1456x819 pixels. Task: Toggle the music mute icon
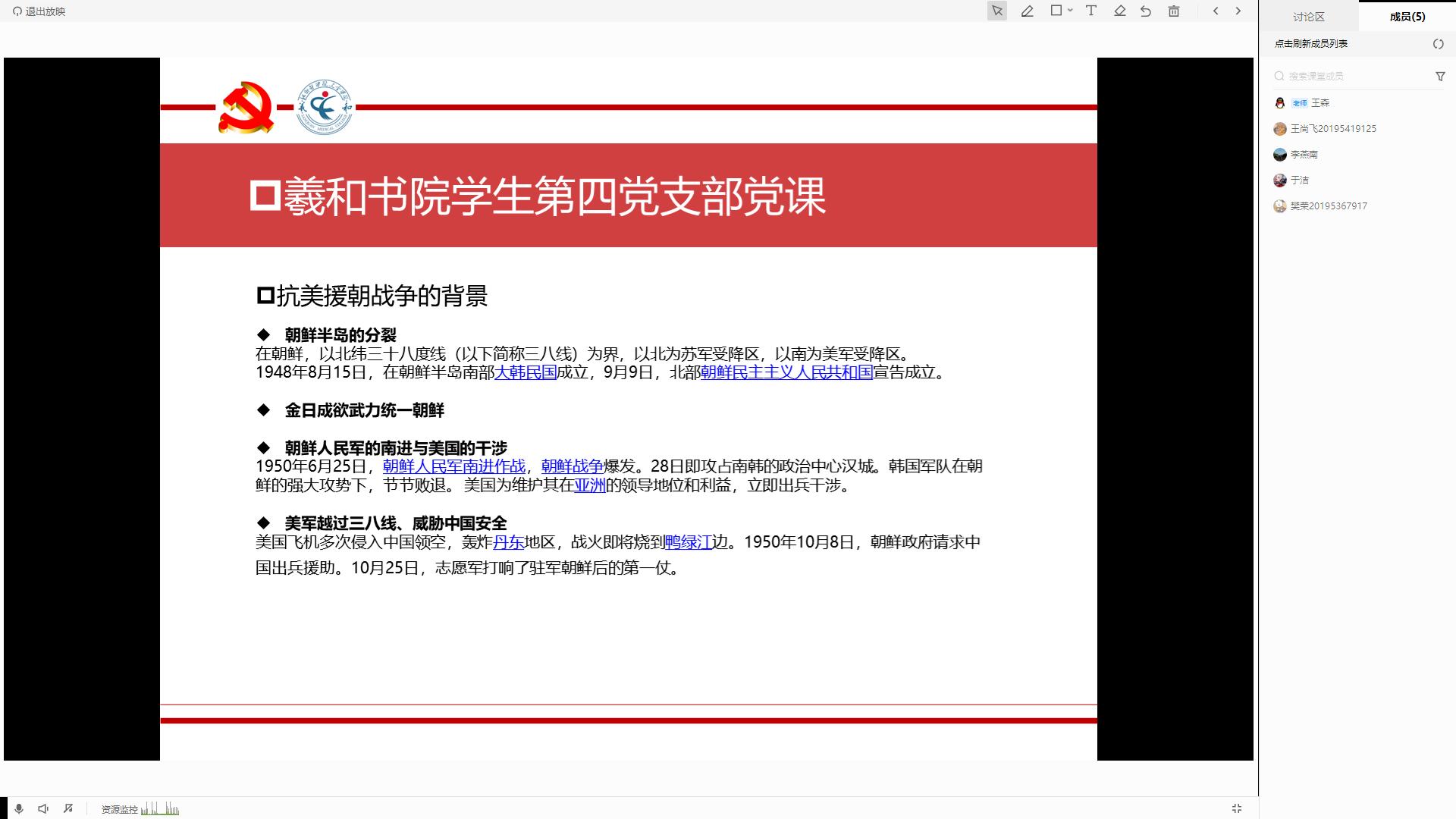pyautogui.click(x=68, y=809)
